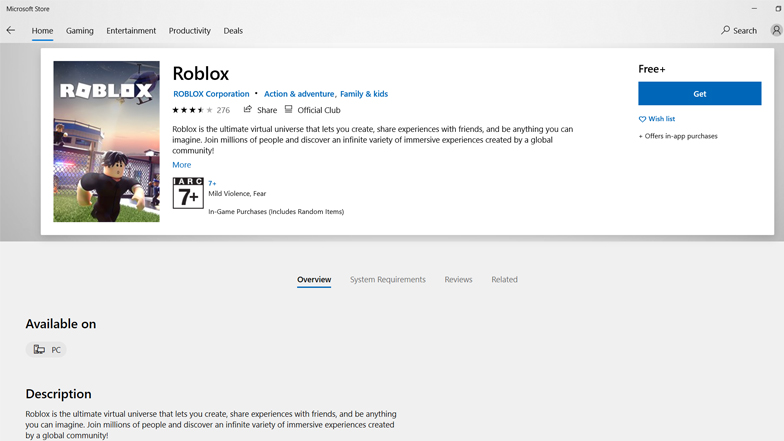Click the Roblox cover art thumbnail
This screenshot has width=784, height=441.
106,142
